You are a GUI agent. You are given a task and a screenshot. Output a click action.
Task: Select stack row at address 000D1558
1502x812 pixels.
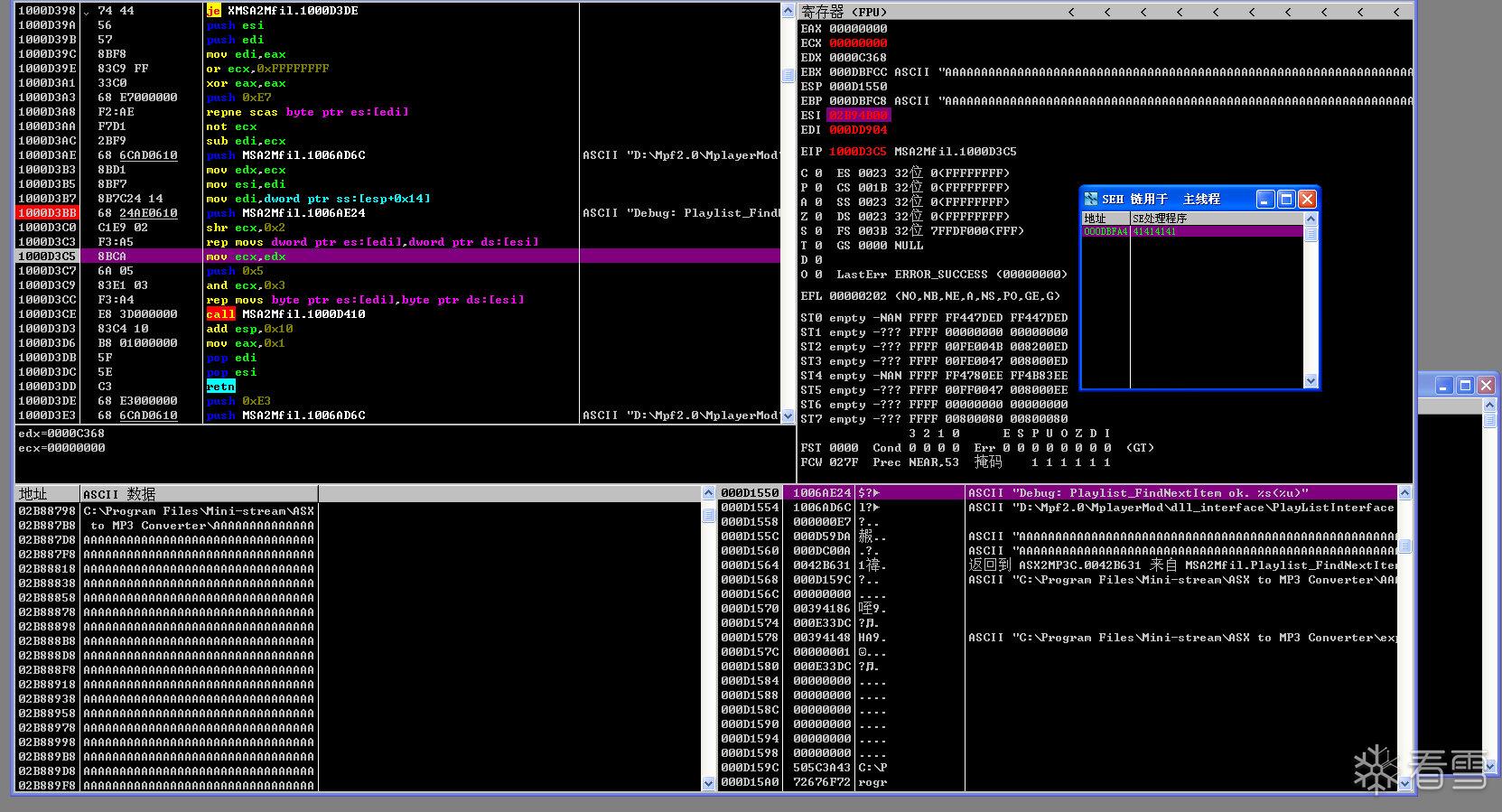(1058, 522)
